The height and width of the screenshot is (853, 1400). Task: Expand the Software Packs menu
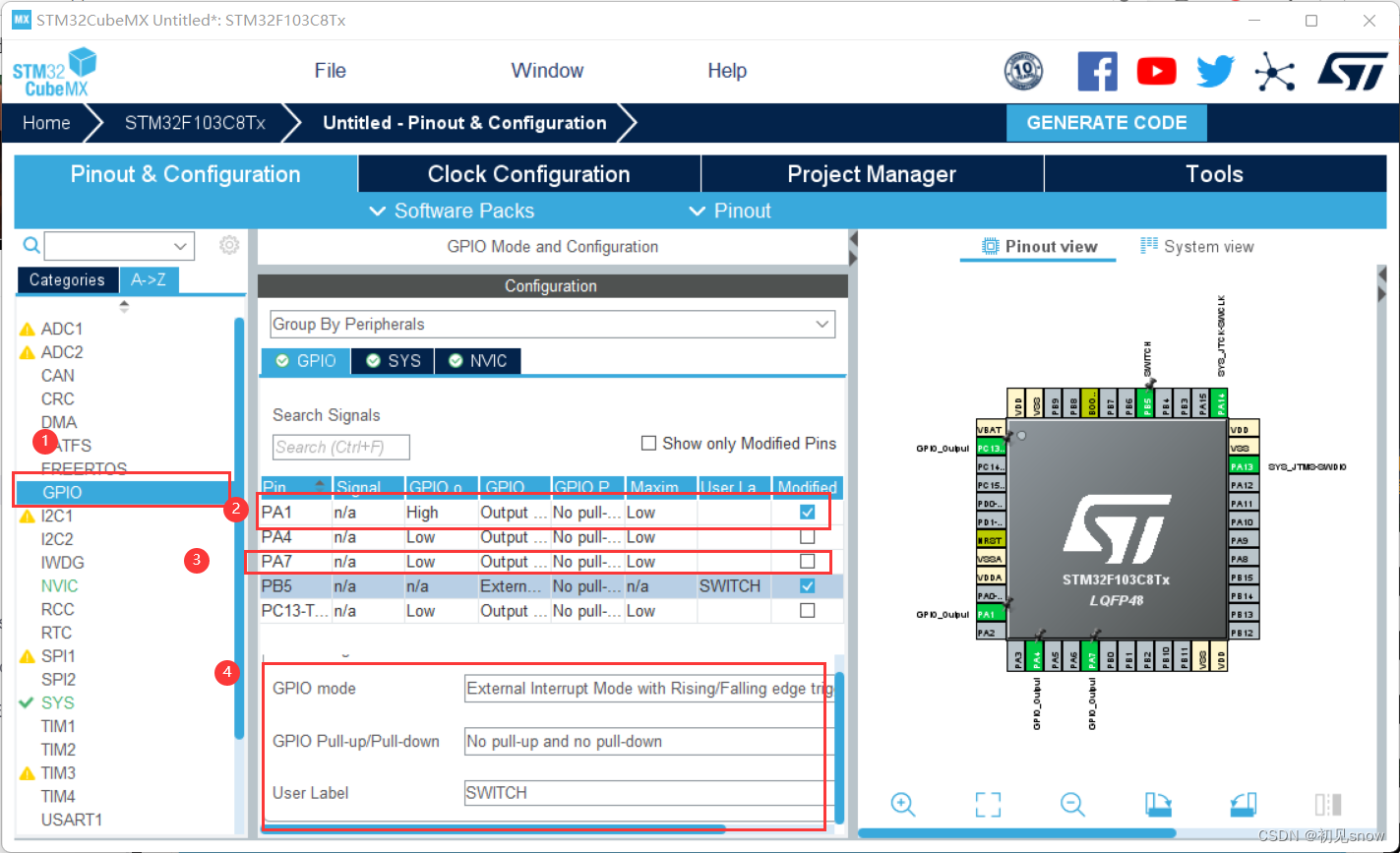tap(452, 211)
